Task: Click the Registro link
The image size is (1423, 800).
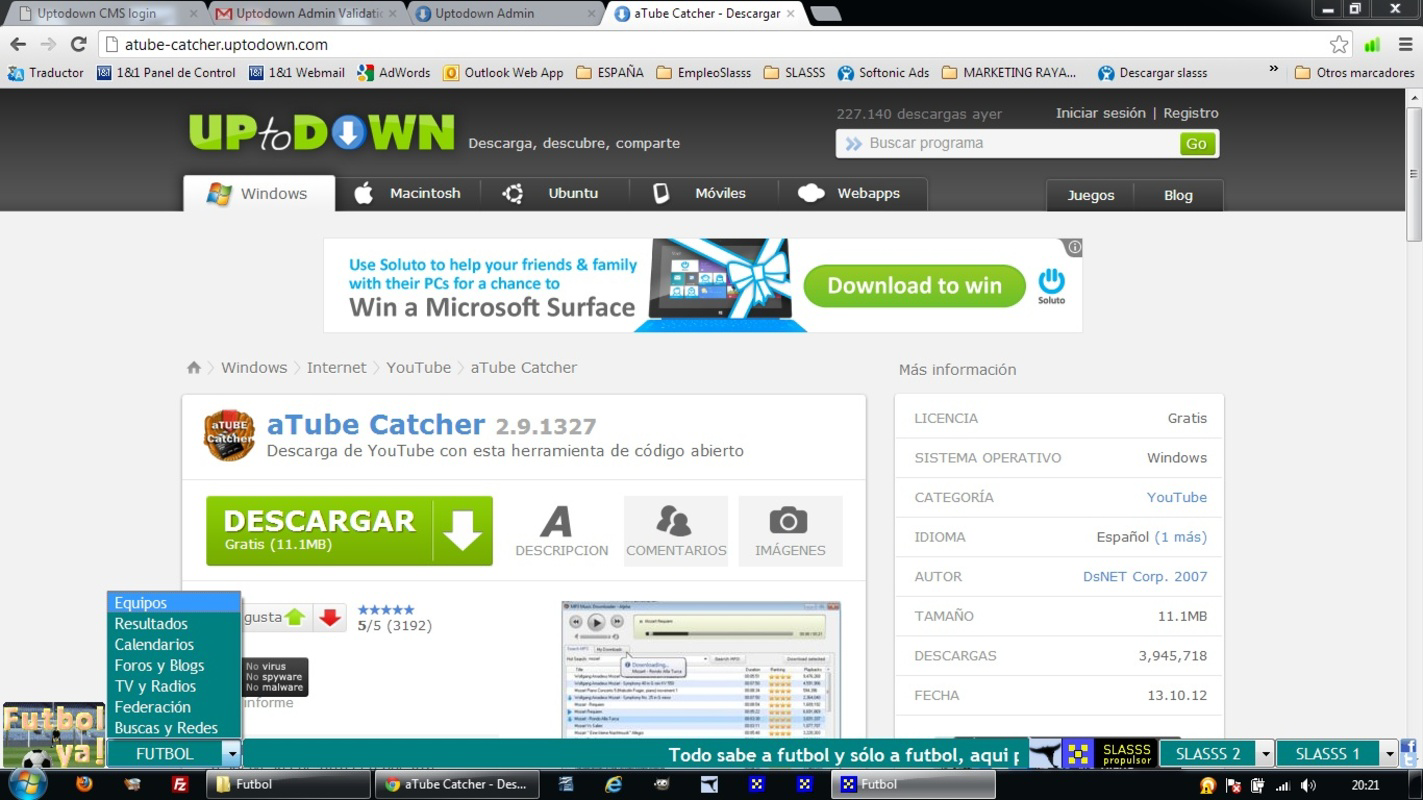Action: point(1191,113)
